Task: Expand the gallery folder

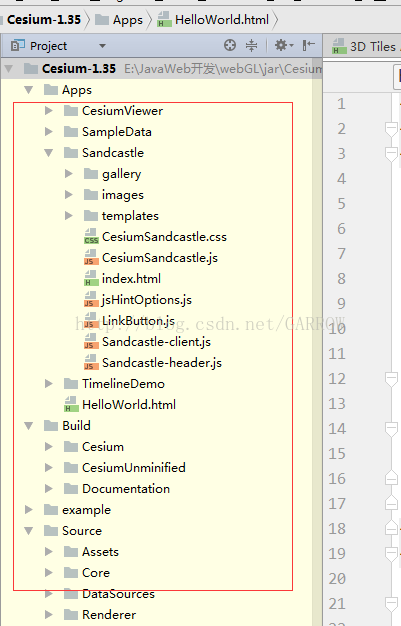Action: pos(69,173)
